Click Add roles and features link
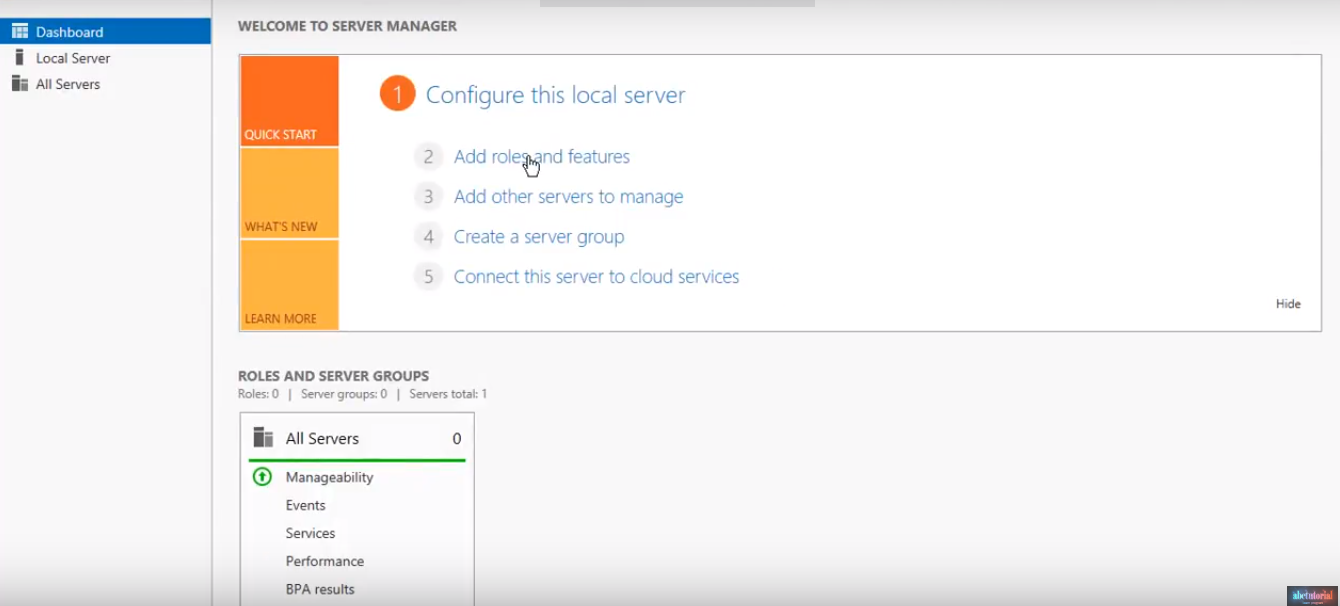 coord(542,156)
